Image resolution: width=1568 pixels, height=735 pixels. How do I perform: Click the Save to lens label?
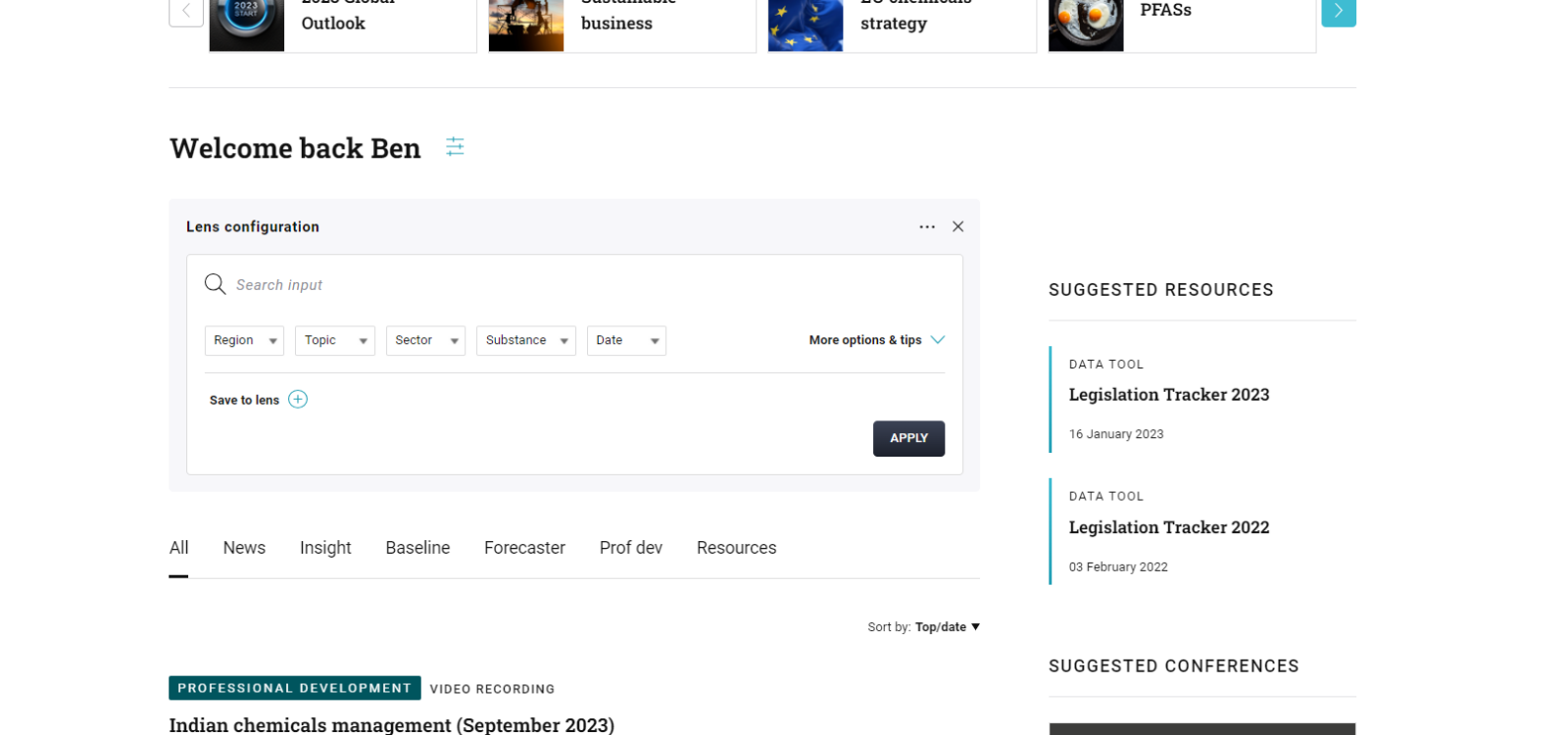(244, 400)
